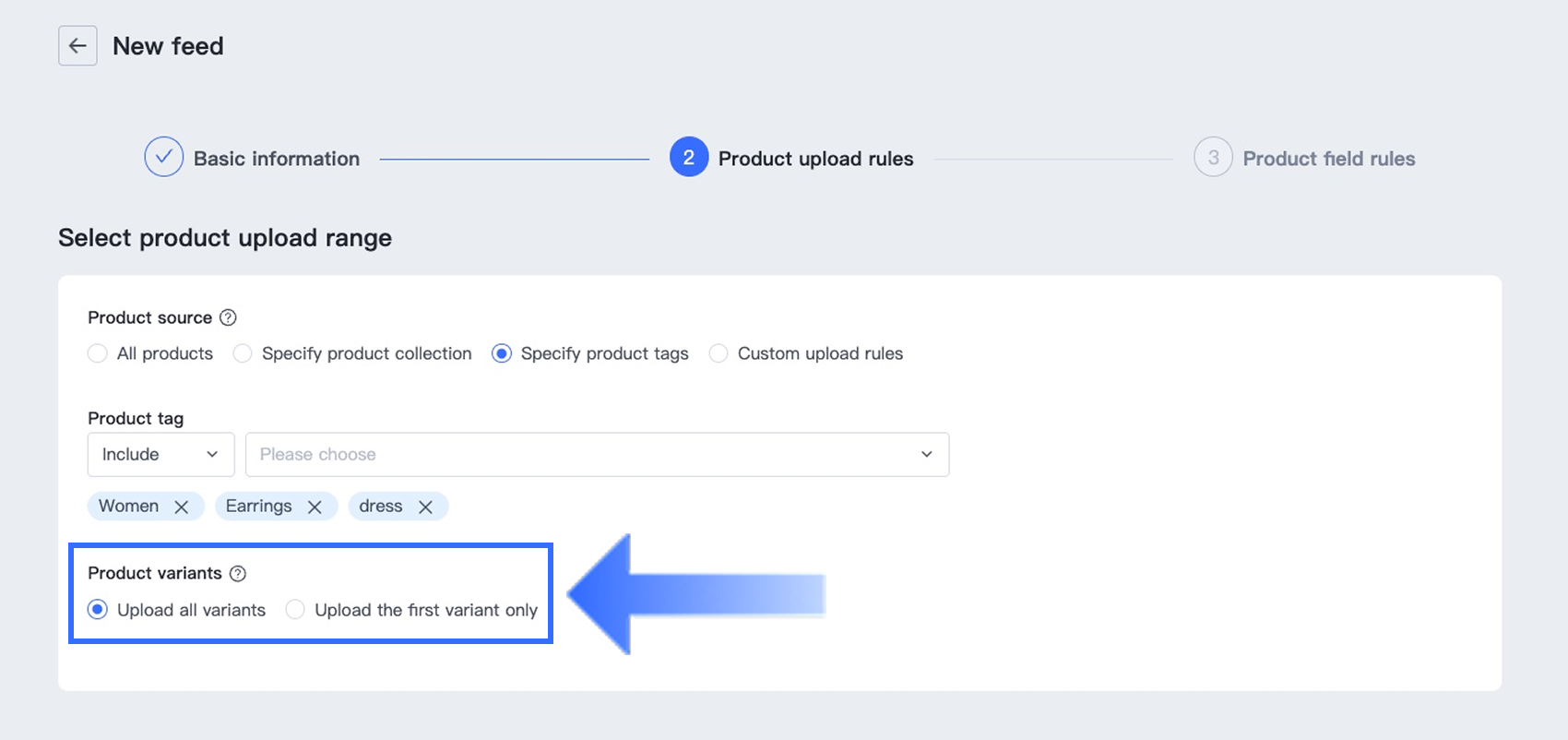Click the step 2 circle icon
Viewport: 1568px width, 740px height.
tap(688, 158)
